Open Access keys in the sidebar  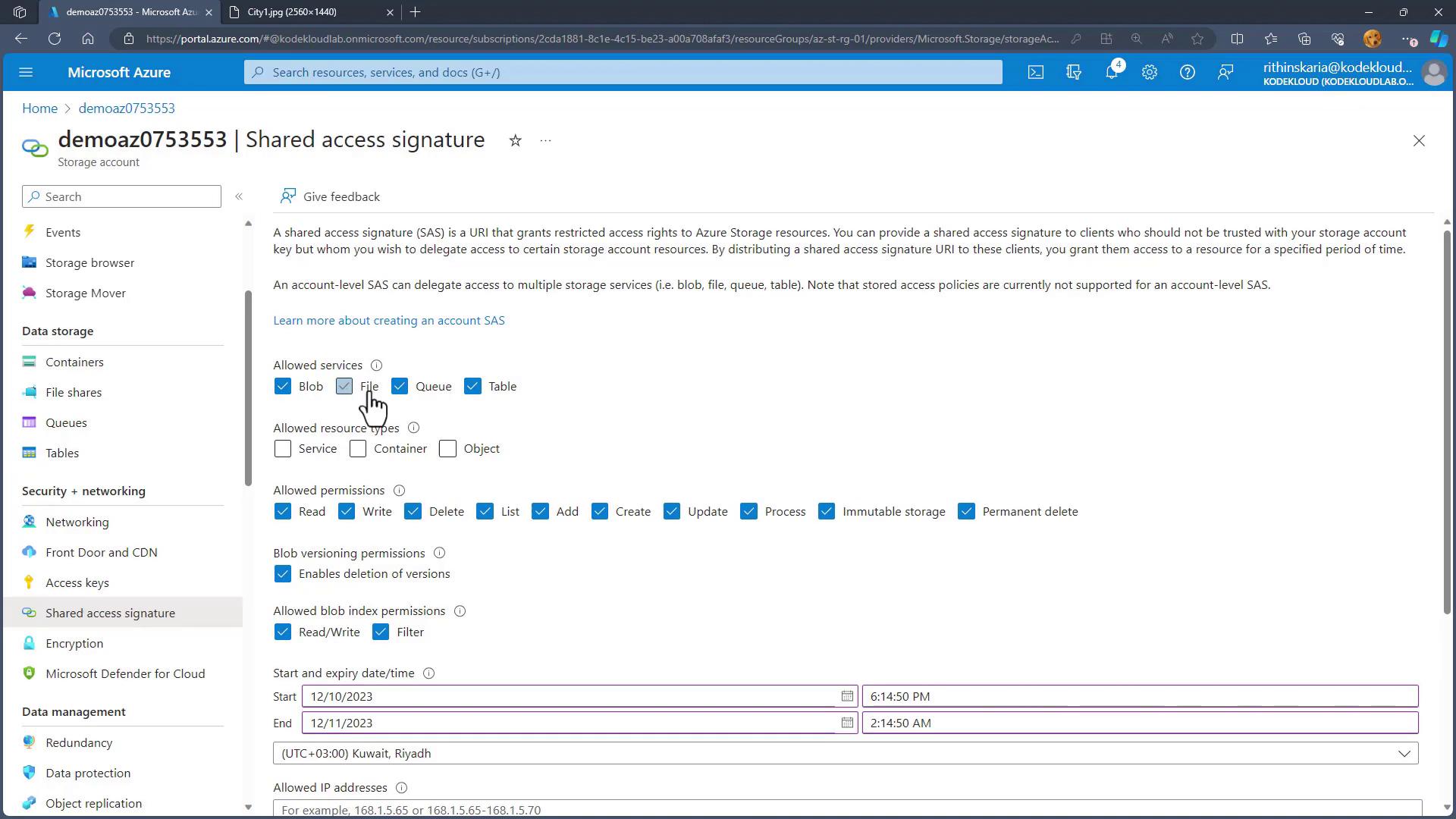tap(77, 582)
